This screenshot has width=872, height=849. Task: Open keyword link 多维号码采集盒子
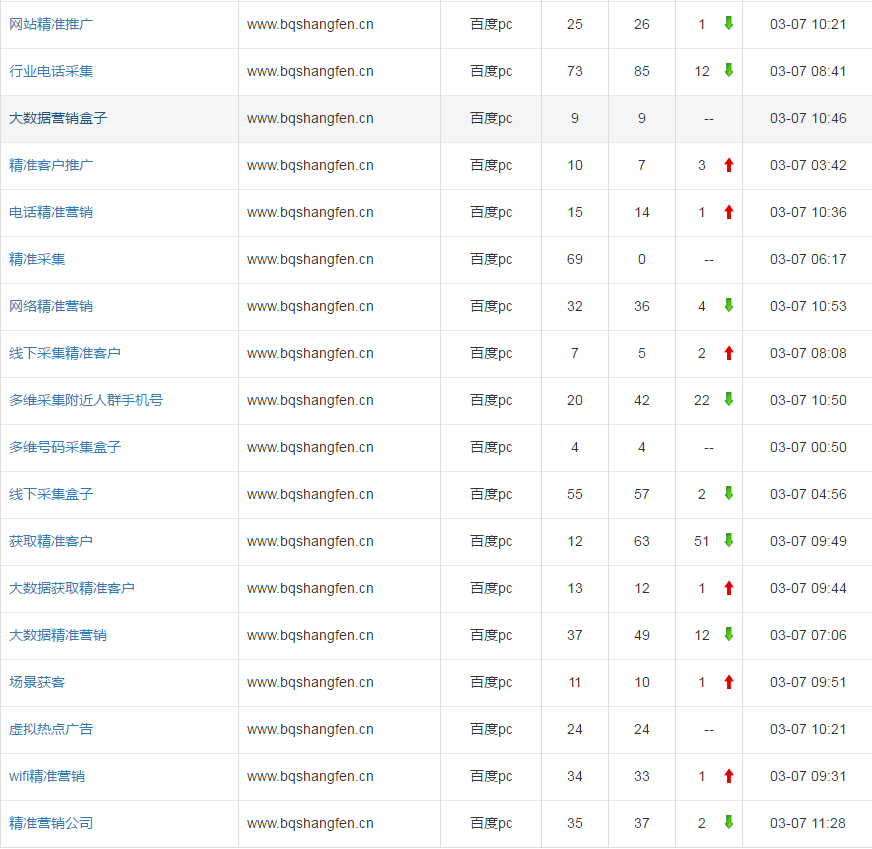[x=65, y=447]
